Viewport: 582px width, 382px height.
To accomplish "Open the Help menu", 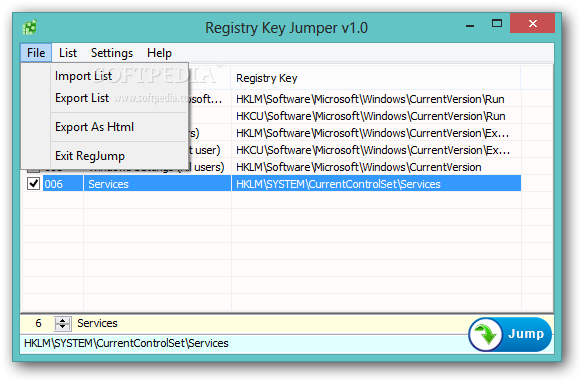I will tap(159, 53).
